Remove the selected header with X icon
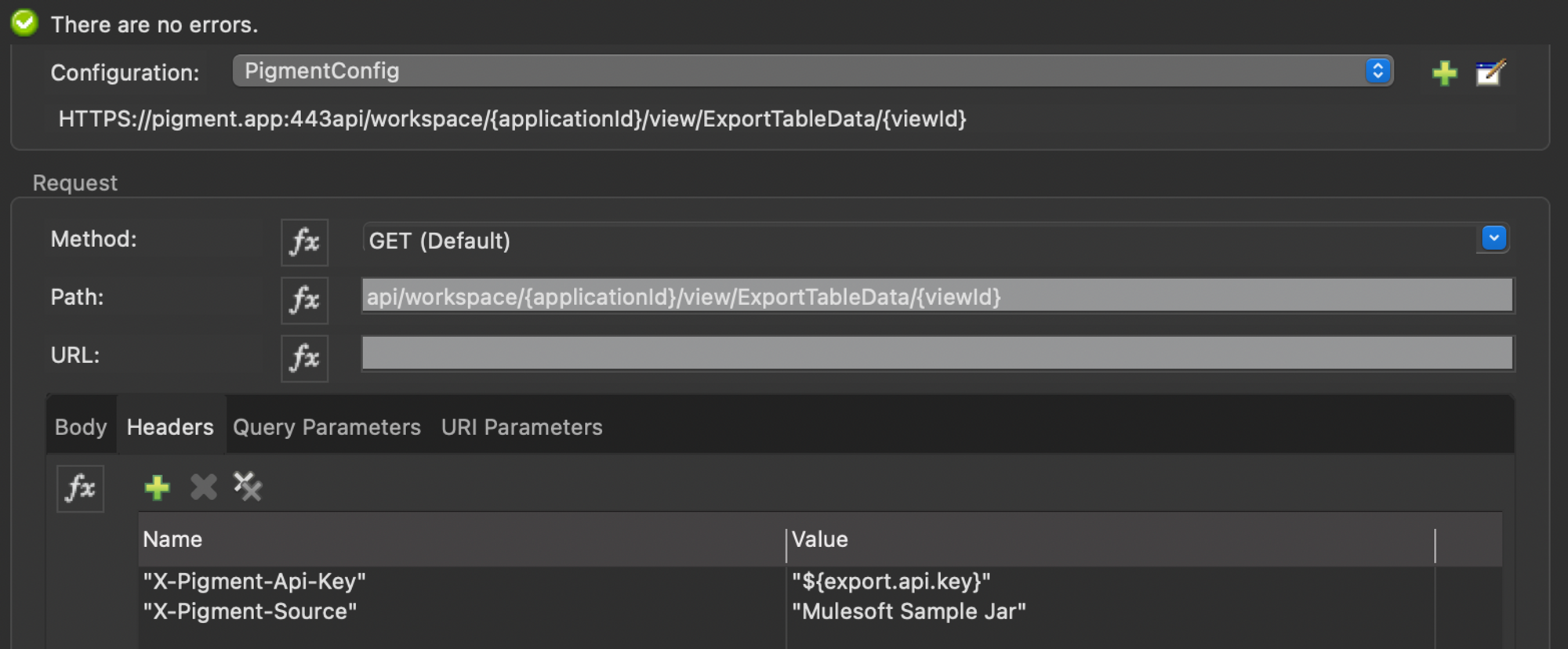Image resolution: width=1568 pixels, height=649 pixels. pos(203,488)
